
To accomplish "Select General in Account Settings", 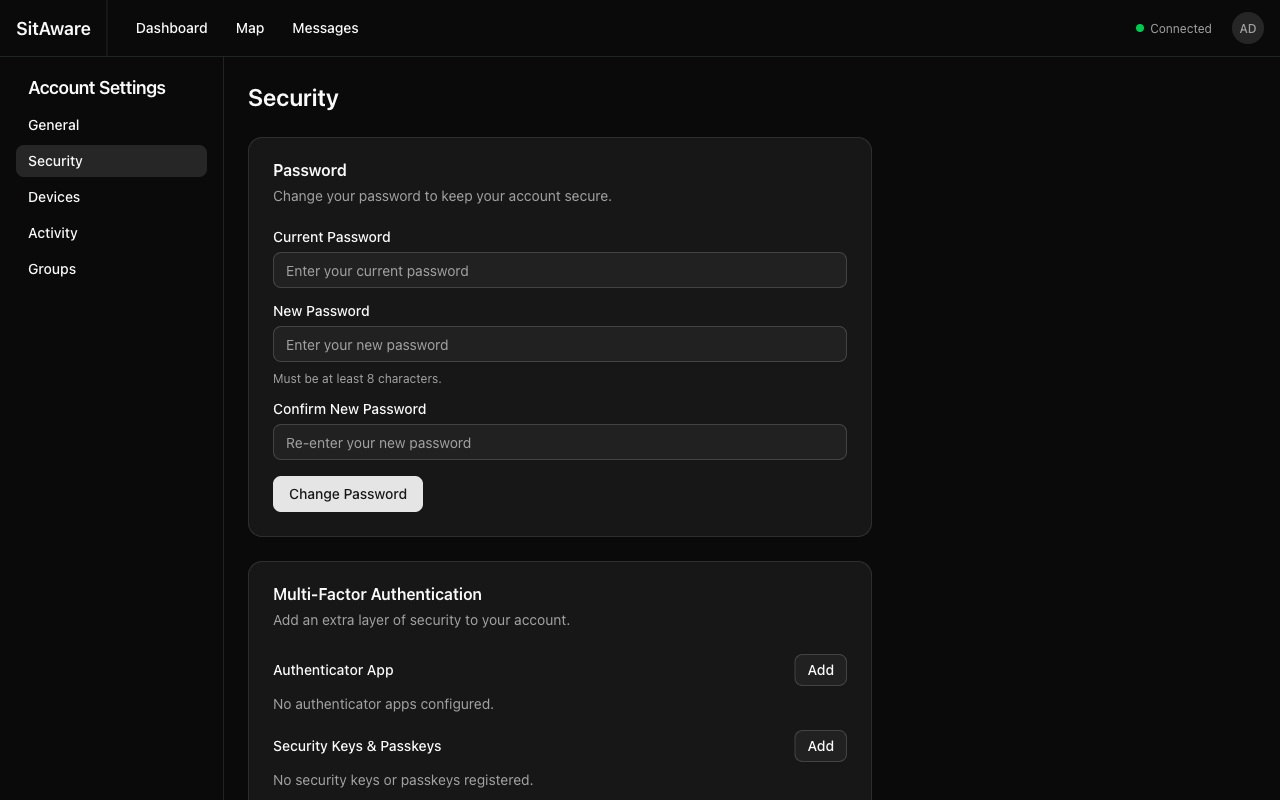I will (53, 125).
